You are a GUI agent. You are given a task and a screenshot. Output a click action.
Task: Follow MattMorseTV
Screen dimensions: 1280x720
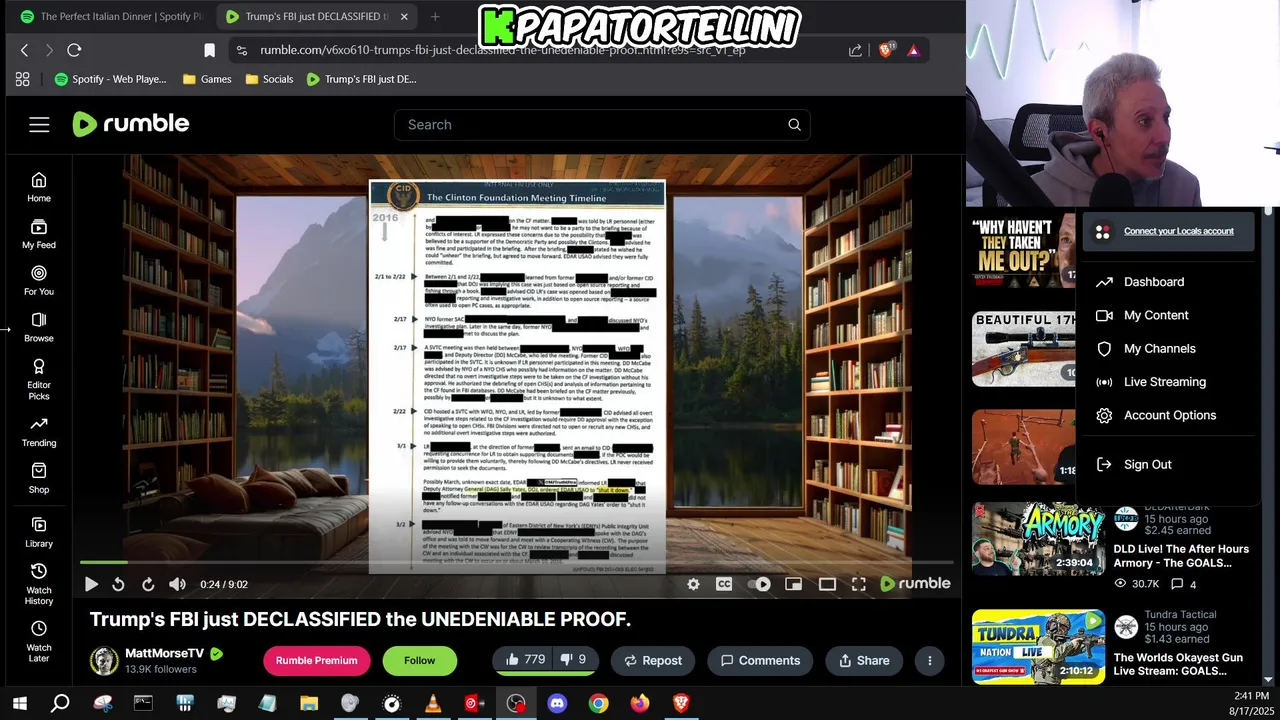click(420, 660)
